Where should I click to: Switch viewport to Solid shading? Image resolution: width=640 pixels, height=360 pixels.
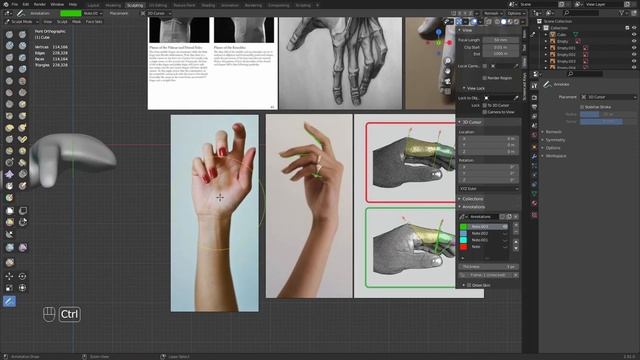[504, 22]
